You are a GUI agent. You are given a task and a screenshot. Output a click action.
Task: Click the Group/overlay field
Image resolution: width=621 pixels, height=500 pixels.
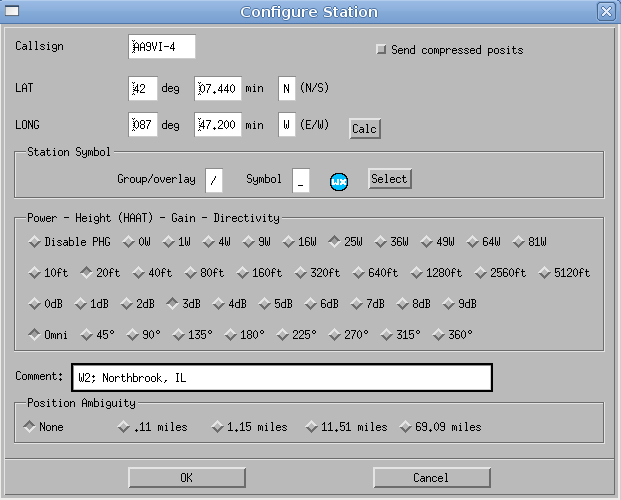tap(214, 180)
